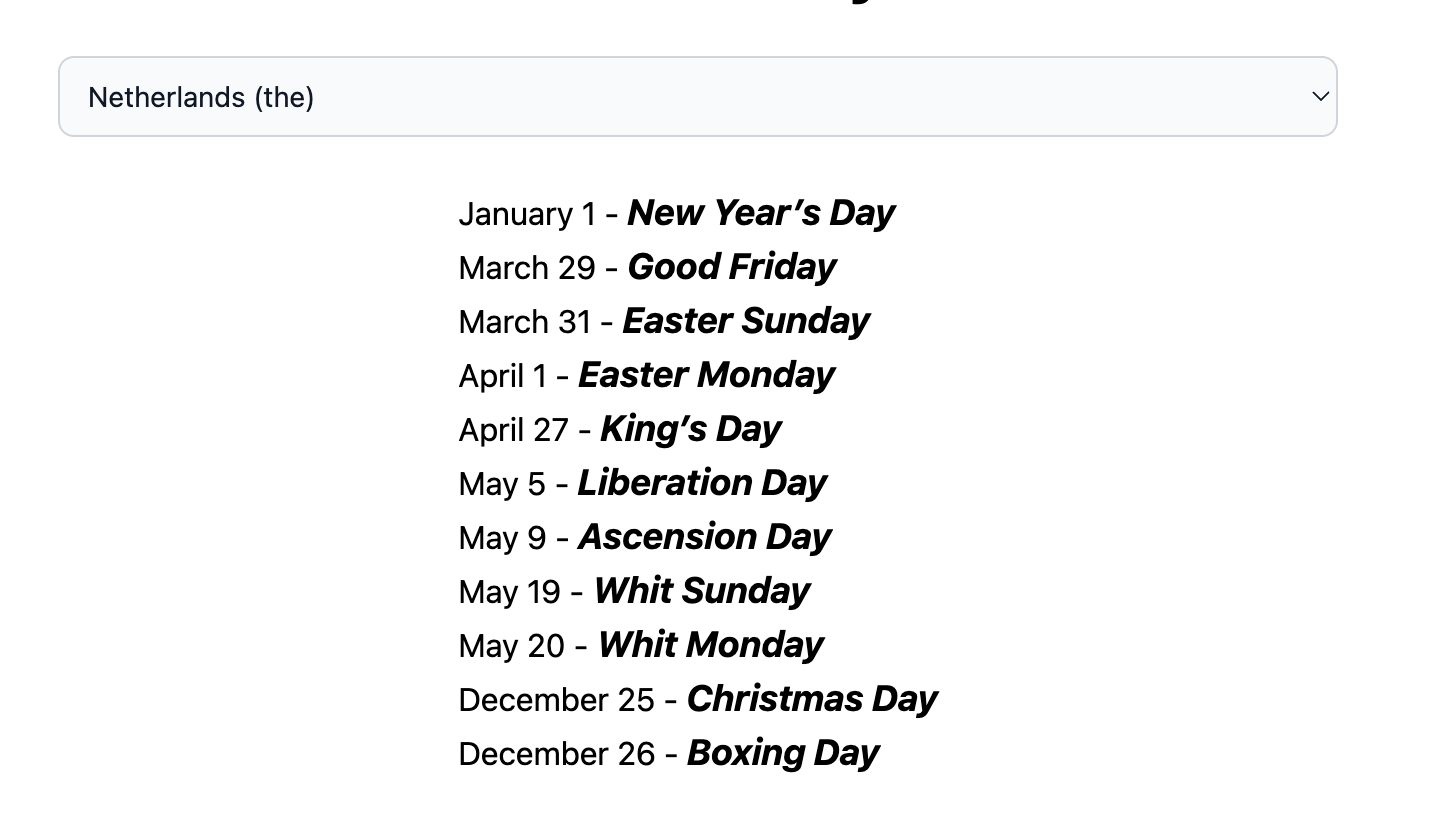The height and width of the screenshot is (822, 1452).
Task: Select the Easter Monday holiday
Action: [x=706, y=375]
